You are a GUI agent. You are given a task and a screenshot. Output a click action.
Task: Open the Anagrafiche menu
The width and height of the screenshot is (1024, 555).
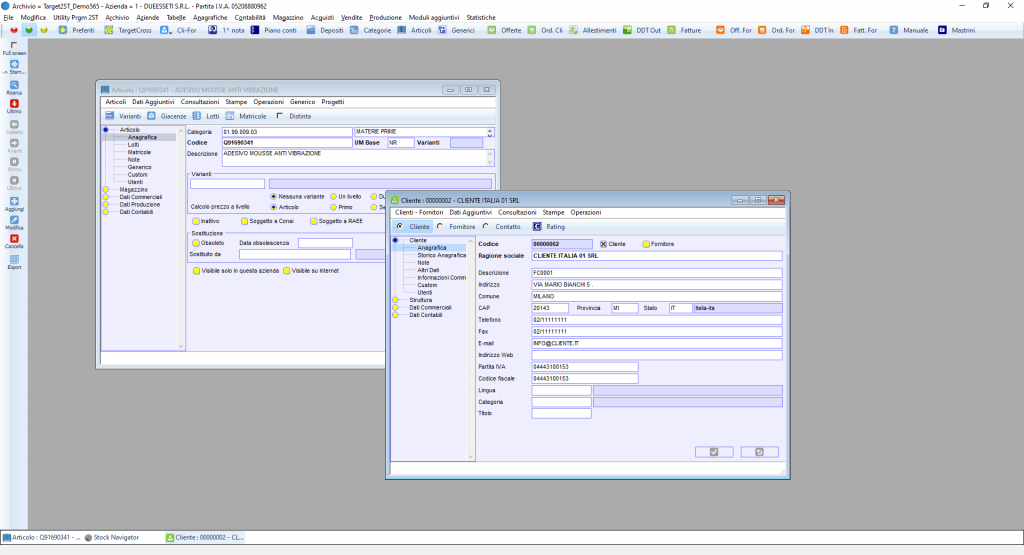pos(210,18)
